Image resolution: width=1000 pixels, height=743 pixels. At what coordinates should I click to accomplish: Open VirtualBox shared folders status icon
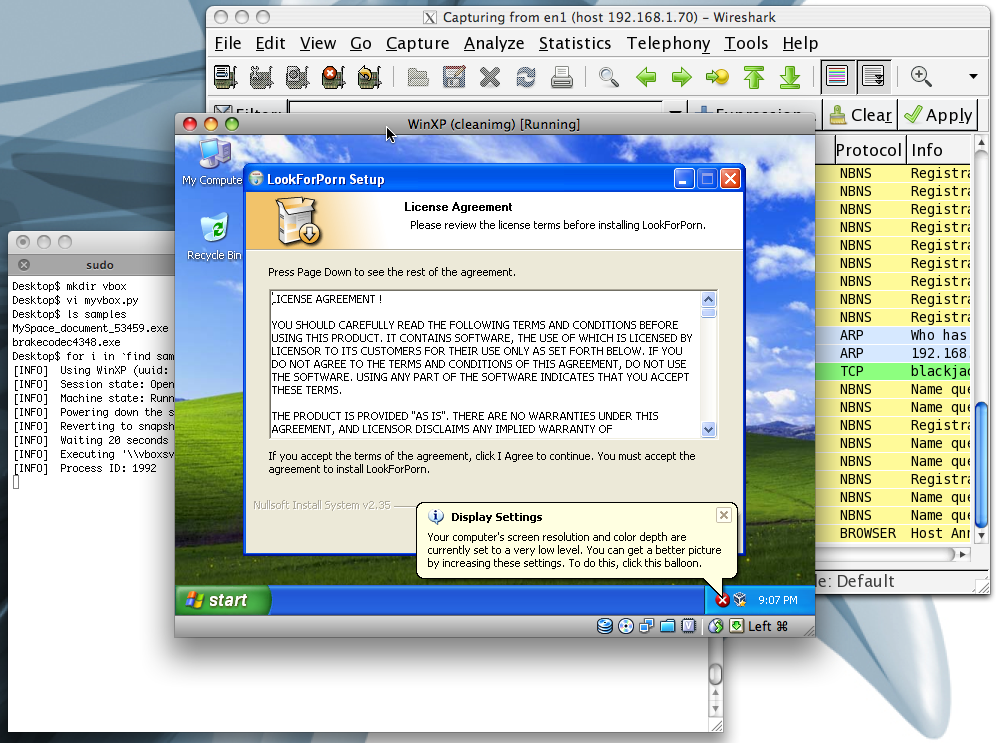tap(667, 626)
